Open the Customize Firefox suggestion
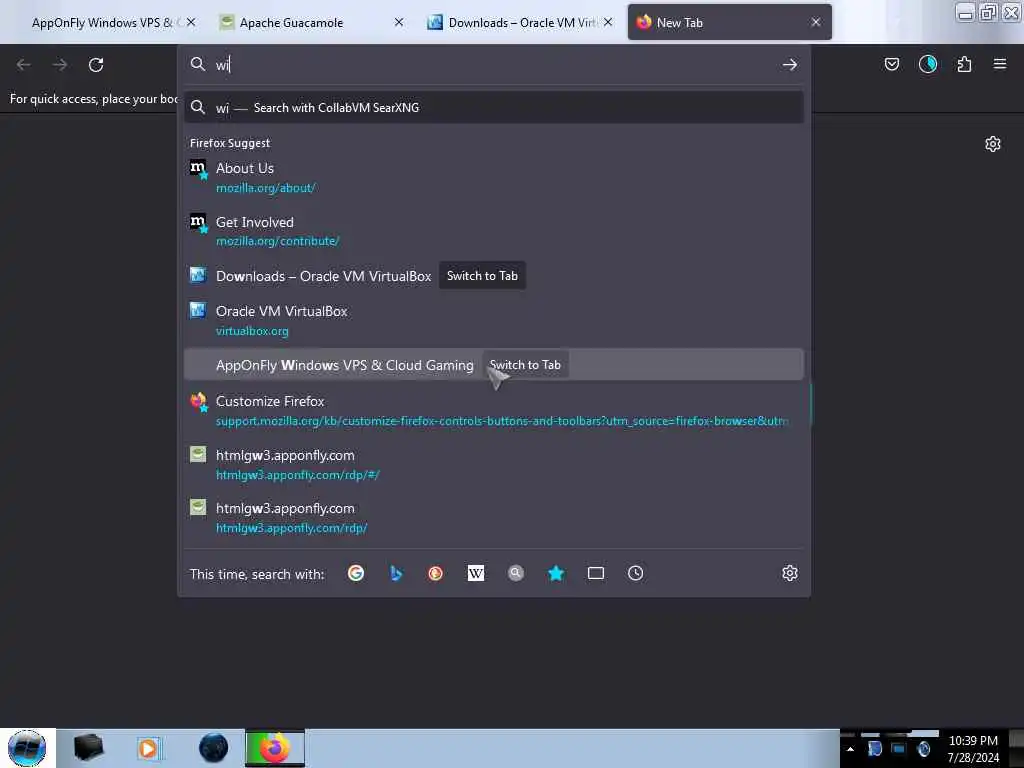The width and height of the screenshot is (1024, 768). 494,410
